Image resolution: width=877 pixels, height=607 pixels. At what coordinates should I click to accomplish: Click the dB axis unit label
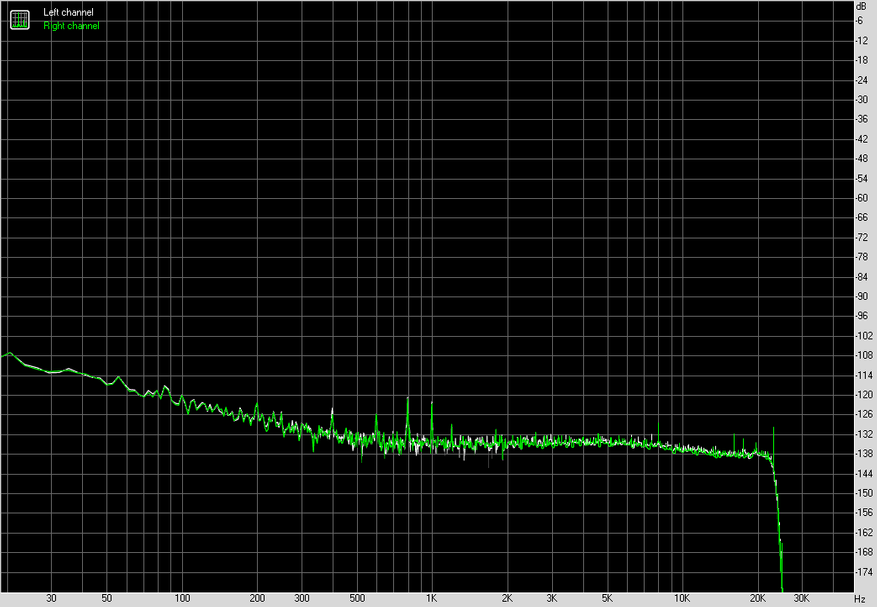(861, 6)
